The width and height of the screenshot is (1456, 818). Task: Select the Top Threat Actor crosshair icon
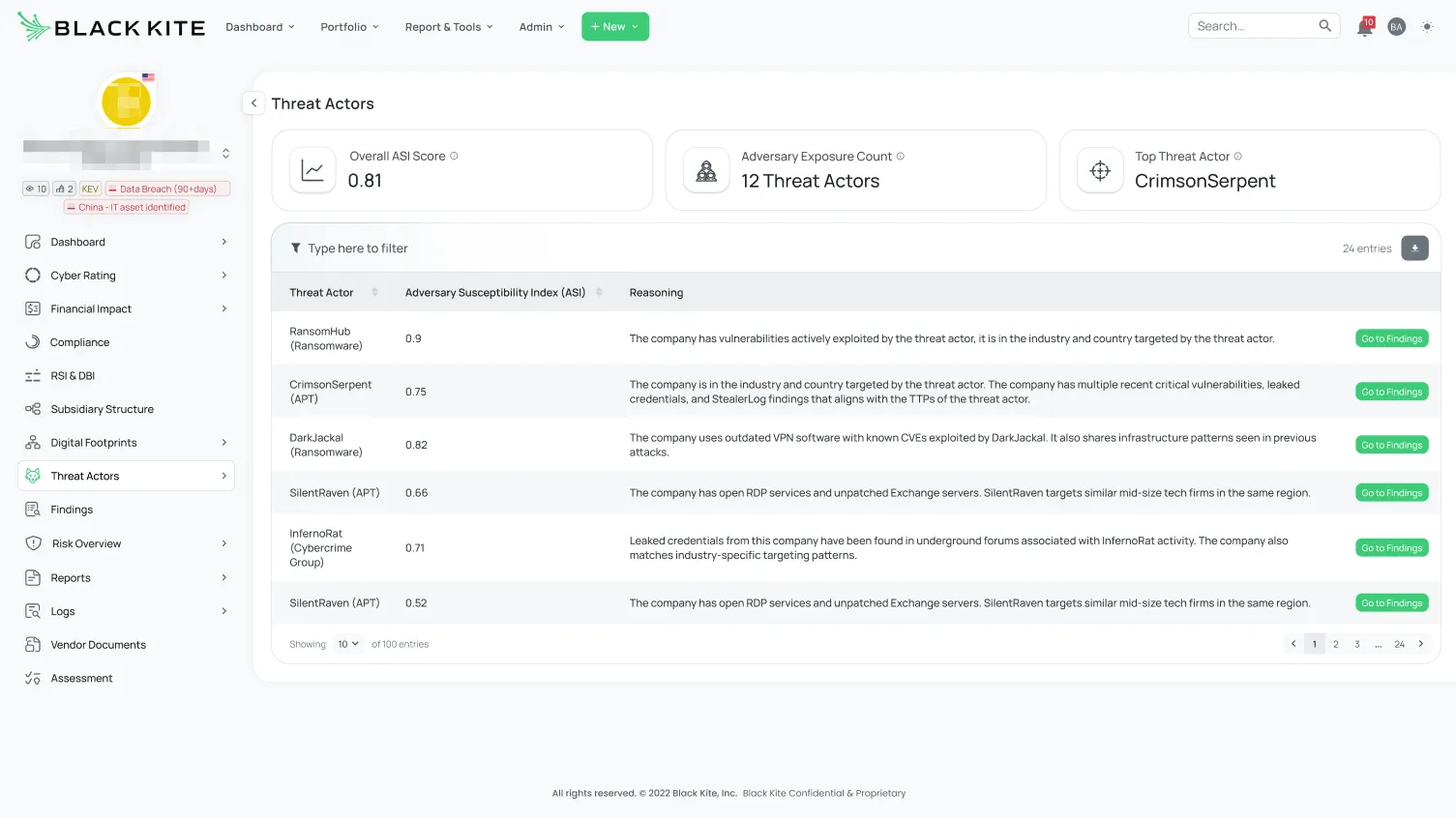pos(1099,169)
